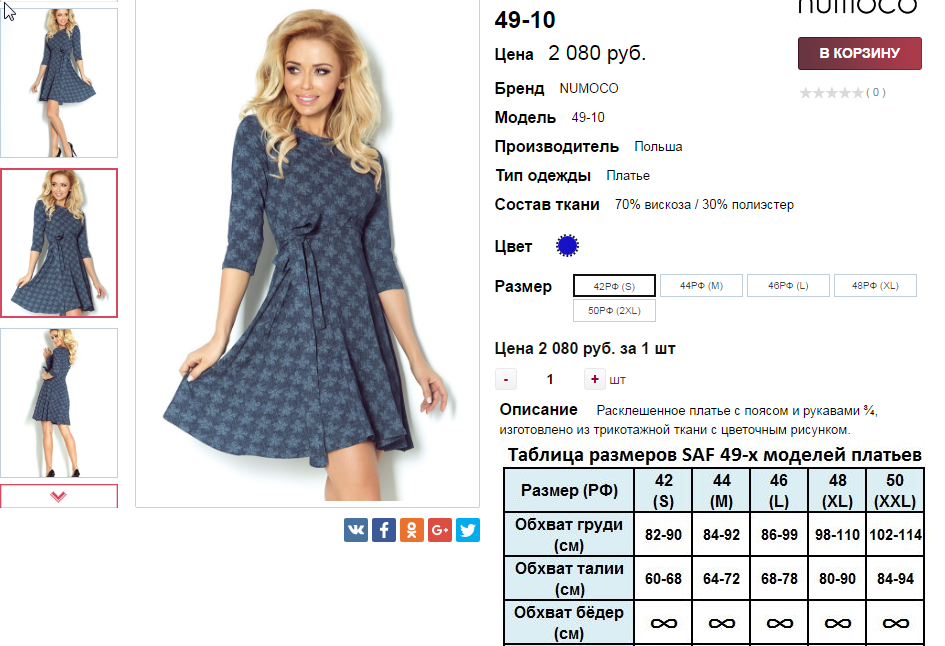Decrease quantity with minus button
This screenshot has width=945, height=646.
click(x=506, y=379)
